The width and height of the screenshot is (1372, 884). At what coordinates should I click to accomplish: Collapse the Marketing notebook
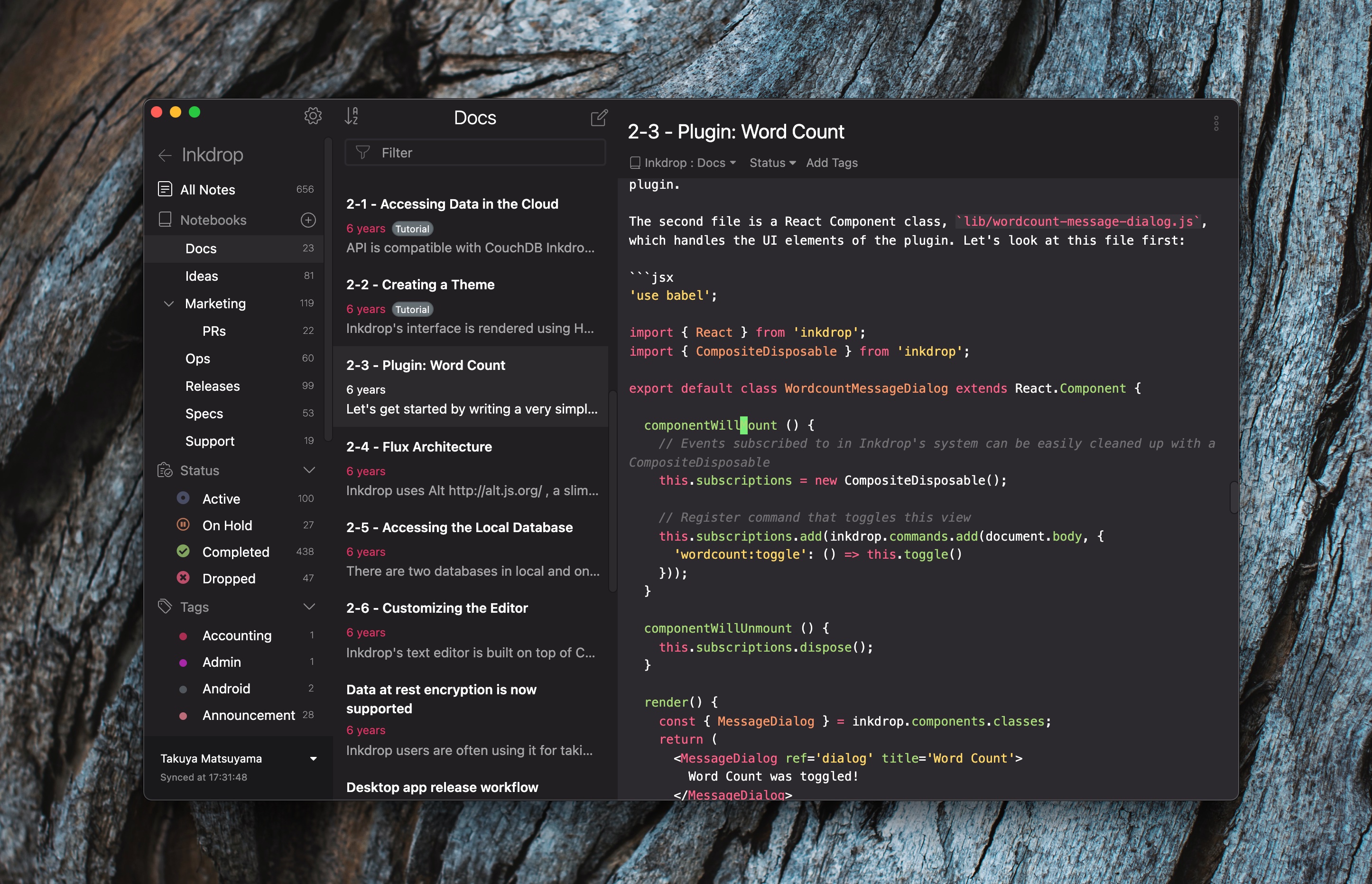(x=169, y=304)
